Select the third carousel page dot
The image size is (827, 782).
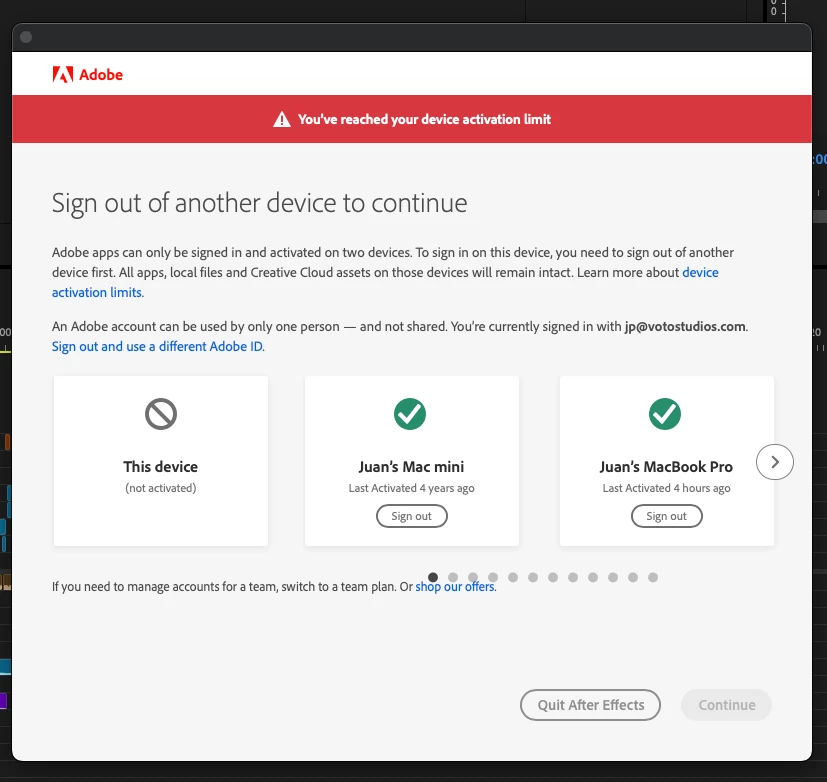point(473,577)
